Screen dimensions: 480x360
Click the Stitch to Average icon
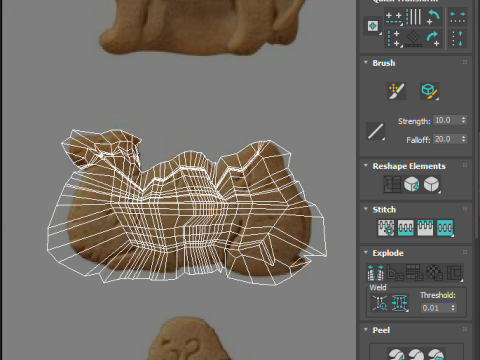point(406,228)
